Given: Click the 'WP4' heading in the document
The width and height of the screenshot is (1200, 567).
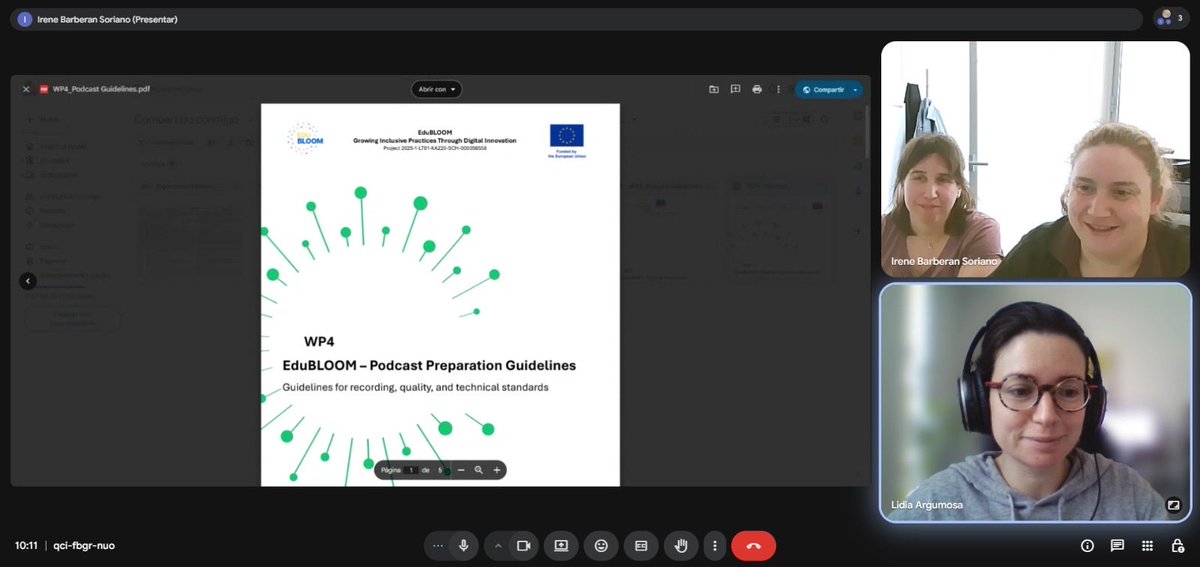Looking at the screenshot, I should pos(319,342).
